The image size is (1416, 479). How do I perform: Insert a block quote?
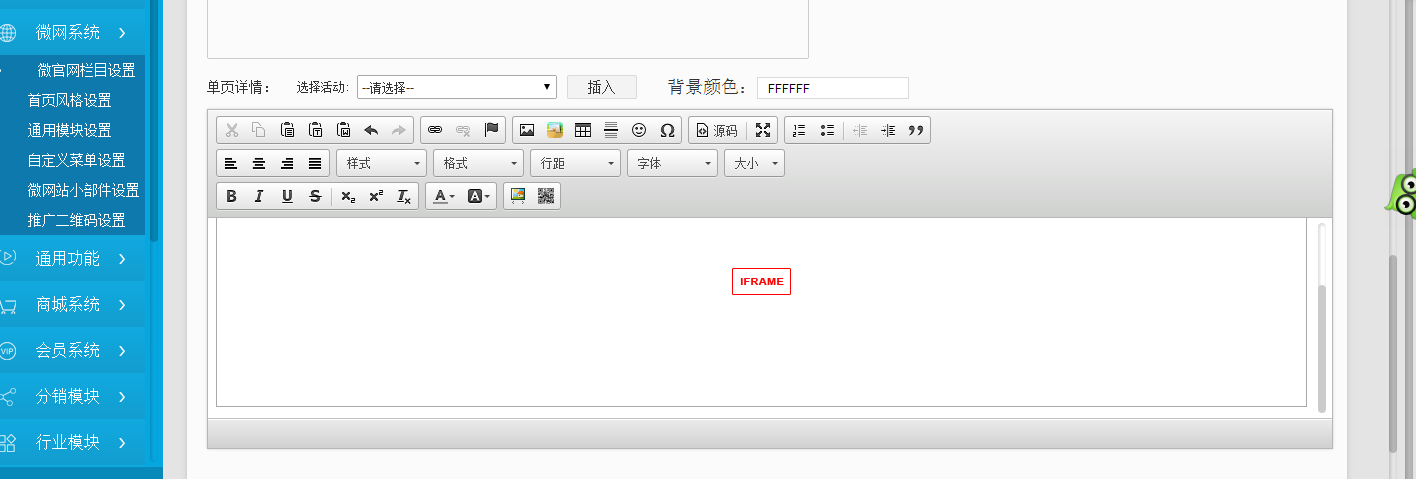pyautogui.click(x=915, y=130)
